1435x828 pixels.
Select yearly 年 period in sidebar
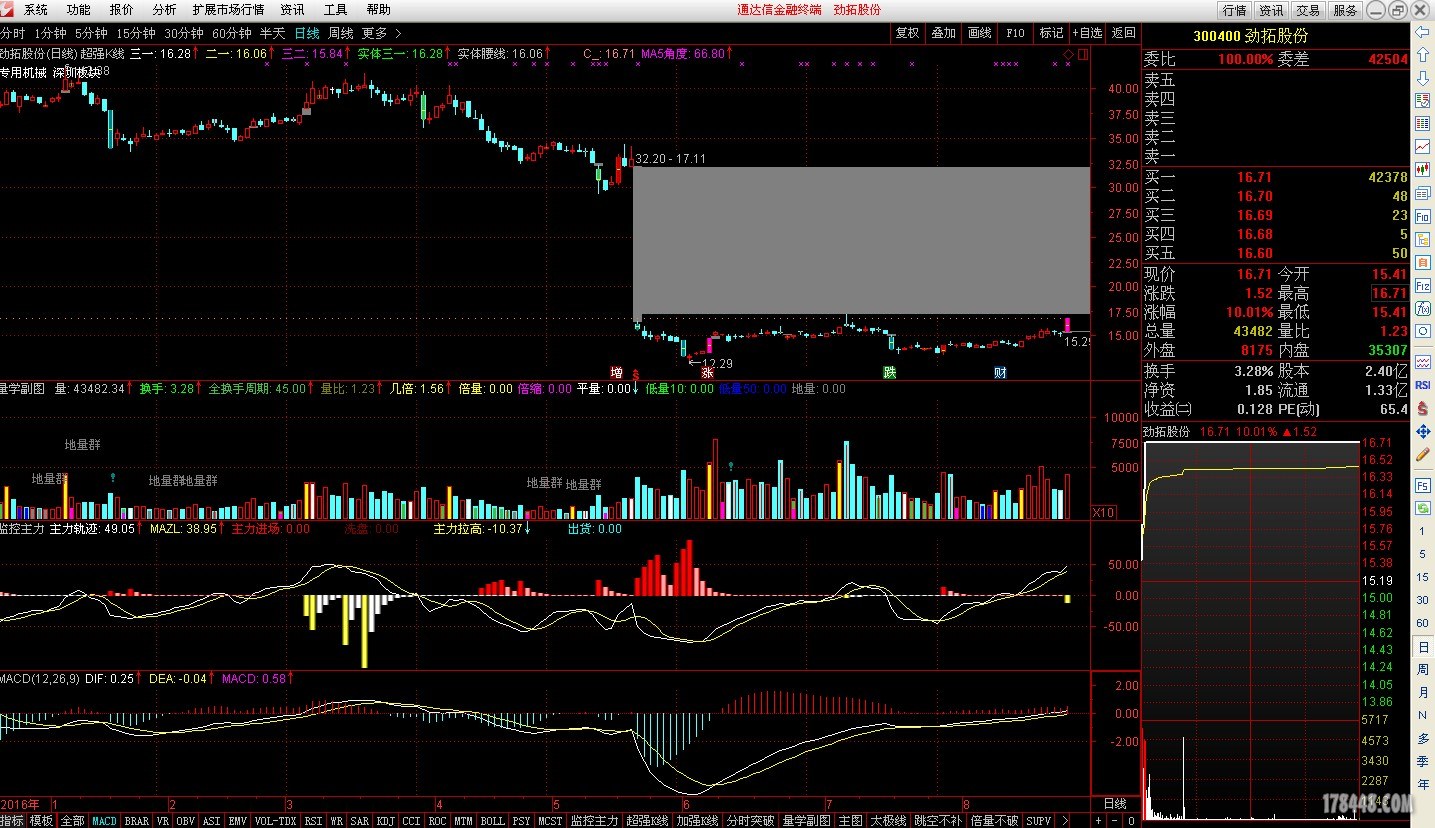pos(1422,783)
